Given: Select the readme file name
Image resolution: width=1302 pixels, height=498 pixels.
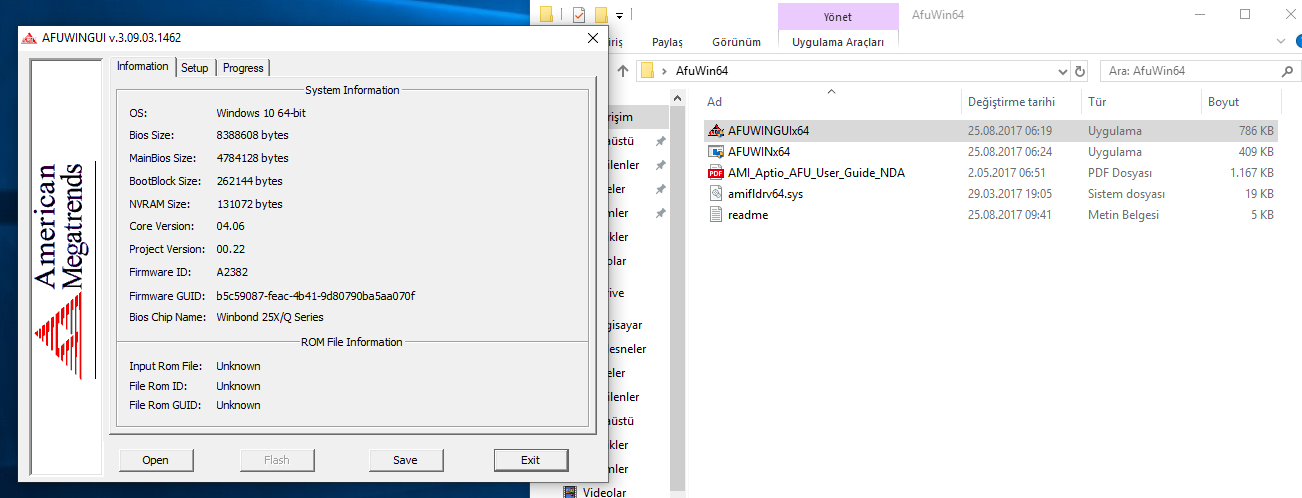Looking at the screenshot, I should pos(748,215).
